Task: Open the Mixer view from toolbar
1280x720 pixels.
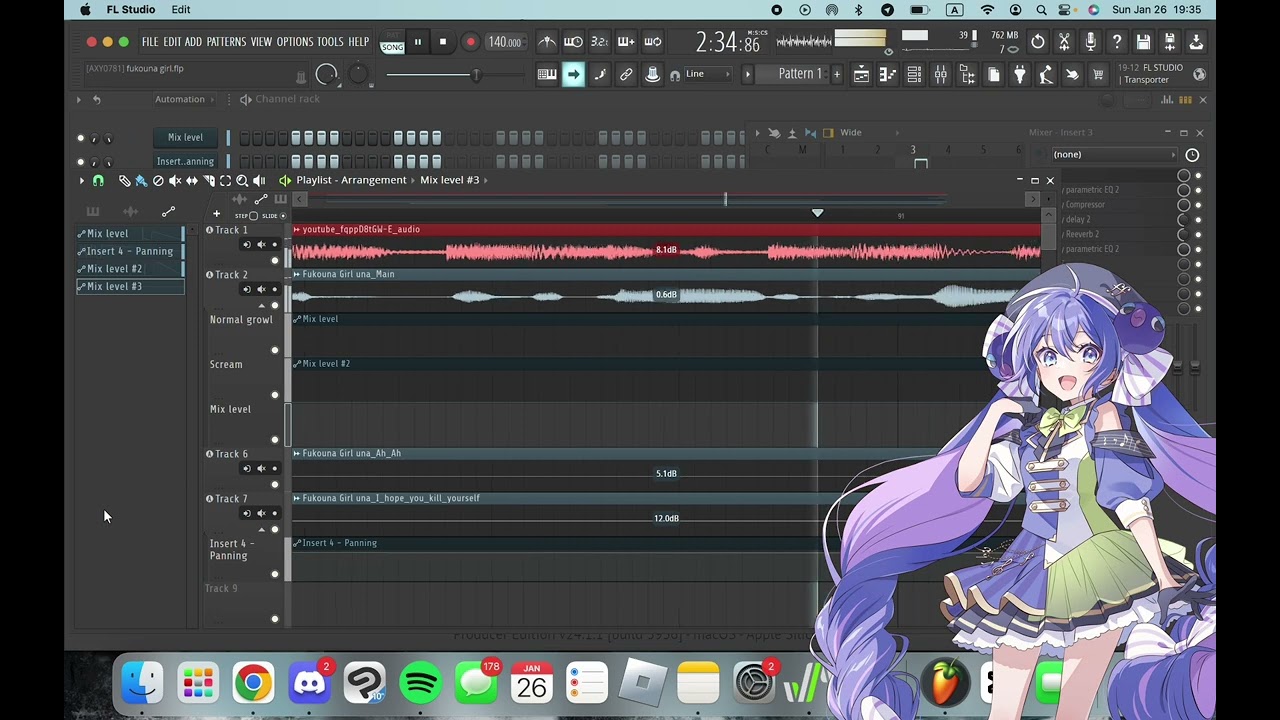Action: [941, 75]
